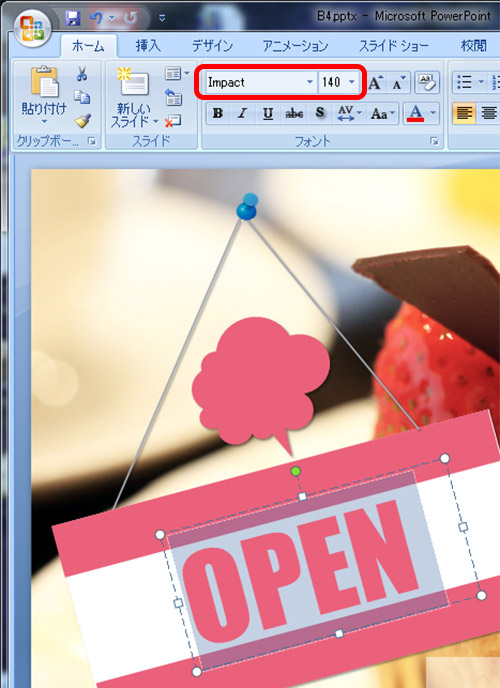Click the Cut scissors icon
Screen dimensions: 500x688
[82, 74]
